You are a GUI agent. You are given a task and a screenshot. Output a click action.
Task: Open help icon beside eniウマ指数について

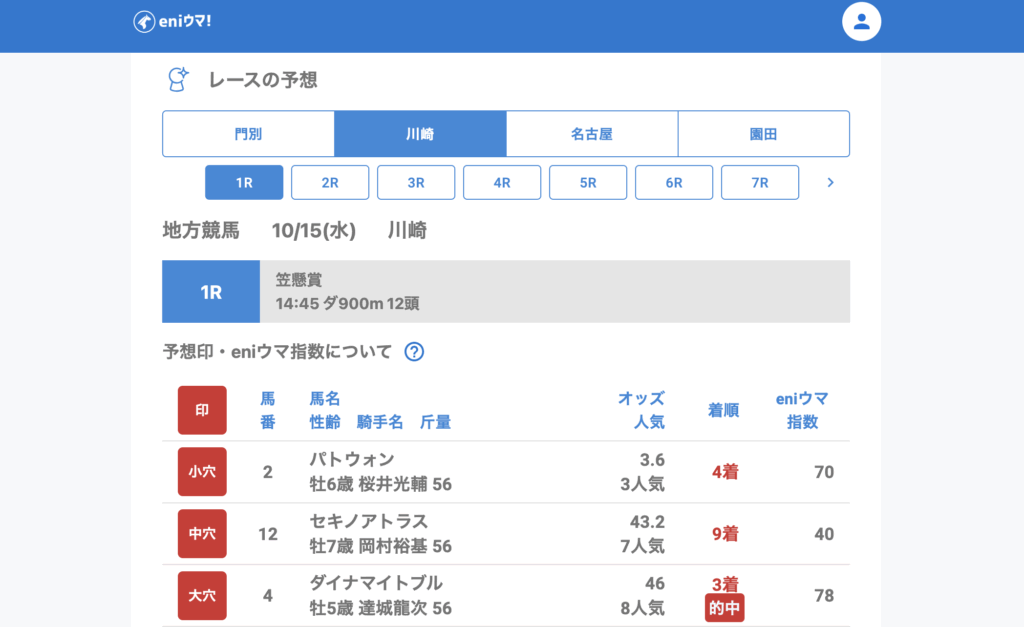414,352
